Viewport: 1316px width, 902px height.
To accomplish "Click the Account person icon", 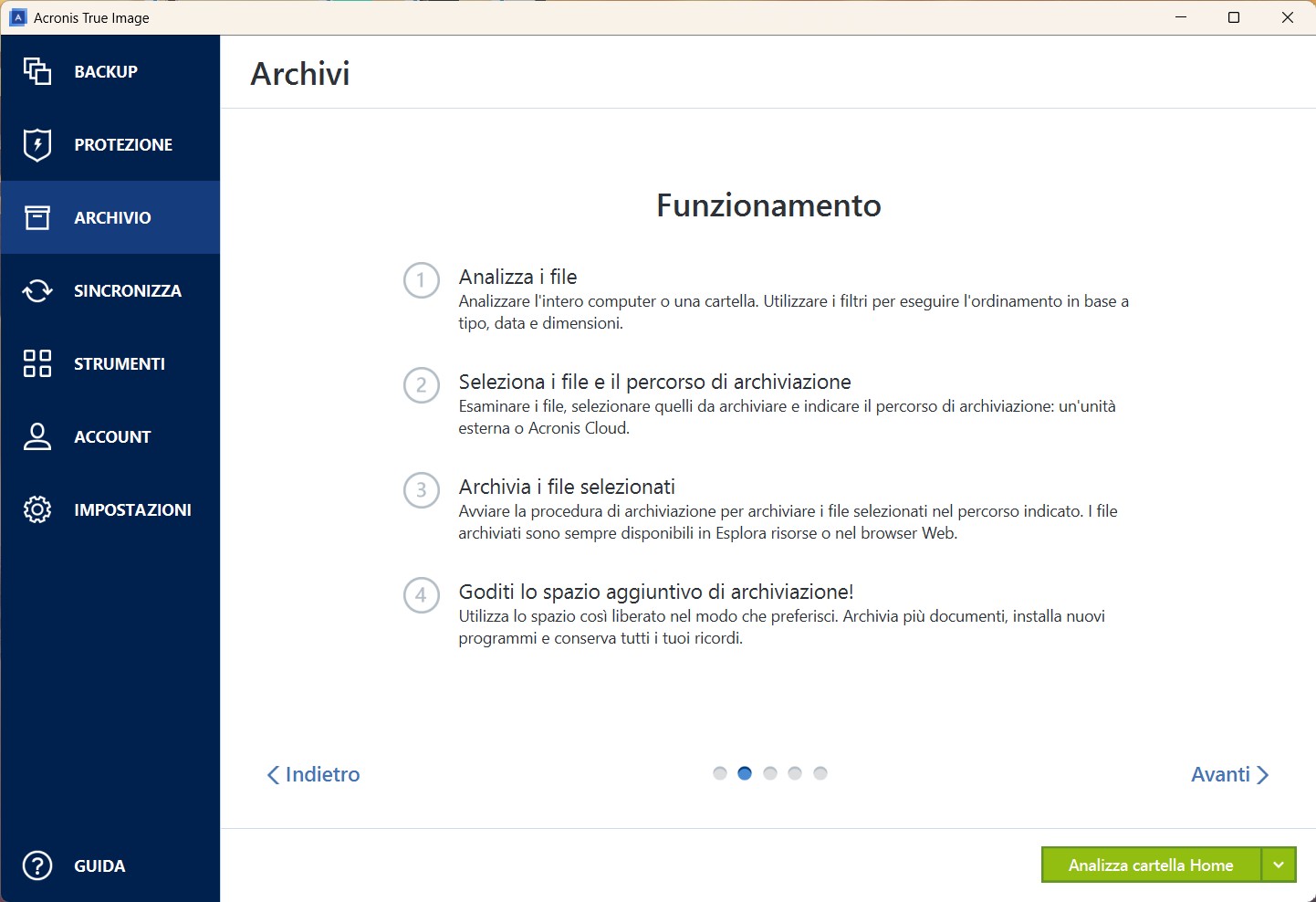I will (37, 436).
